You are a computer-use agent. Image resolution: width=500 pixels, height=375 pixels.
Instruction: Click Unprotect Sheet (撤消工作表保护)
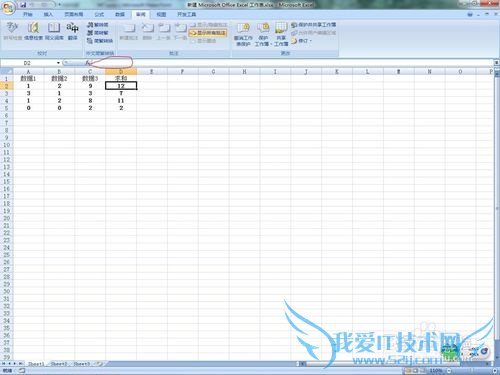[243, 34]
